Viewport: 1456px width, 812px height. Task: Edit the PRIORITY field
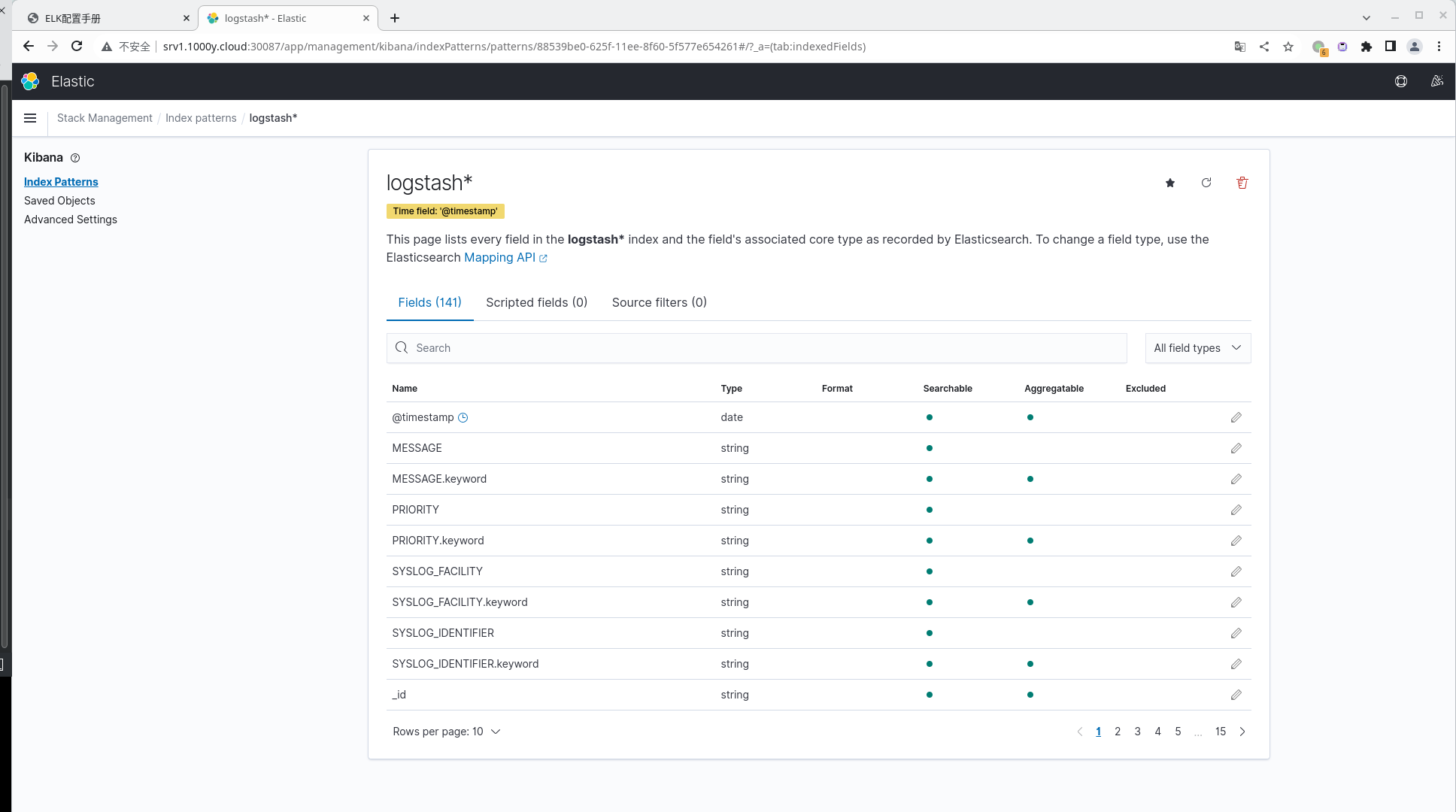[x=1236, y=510]
